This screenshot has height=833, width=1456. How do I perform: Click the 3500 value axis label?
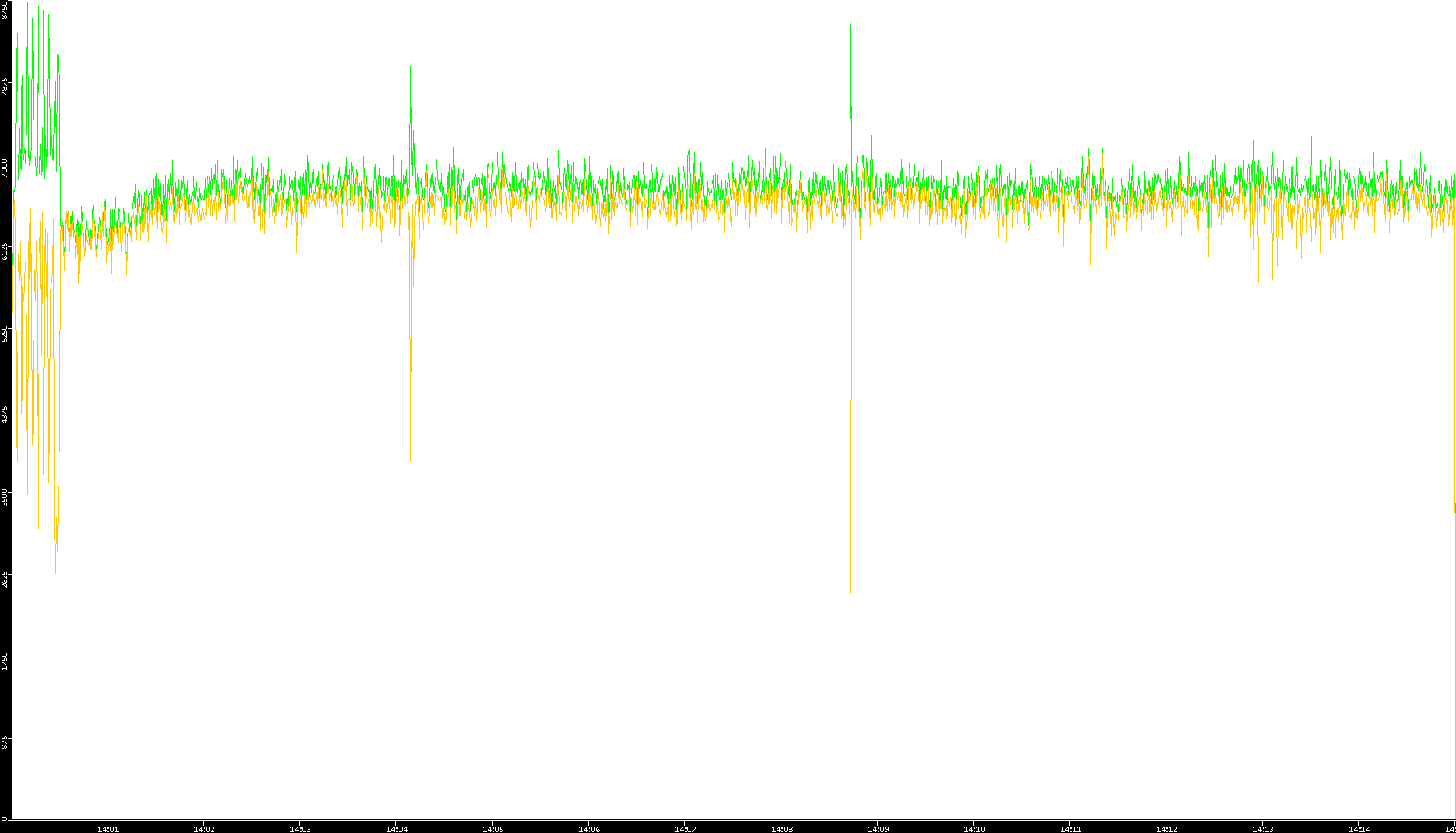click(5, 495)
